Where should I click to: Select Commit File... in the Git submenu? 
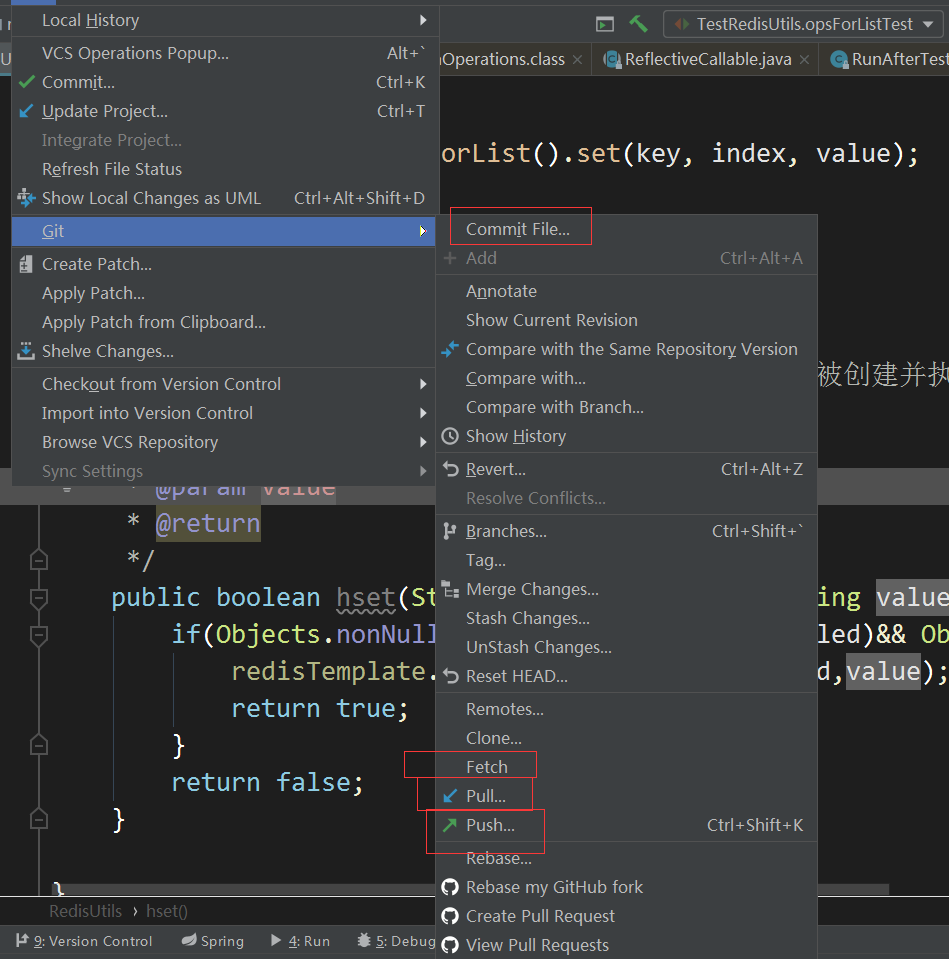518,229
